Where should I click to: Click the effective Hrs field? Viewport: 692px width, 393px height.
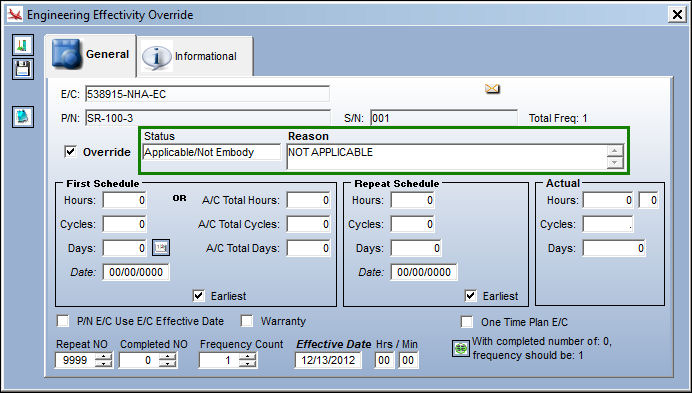(x=384, y=360)
